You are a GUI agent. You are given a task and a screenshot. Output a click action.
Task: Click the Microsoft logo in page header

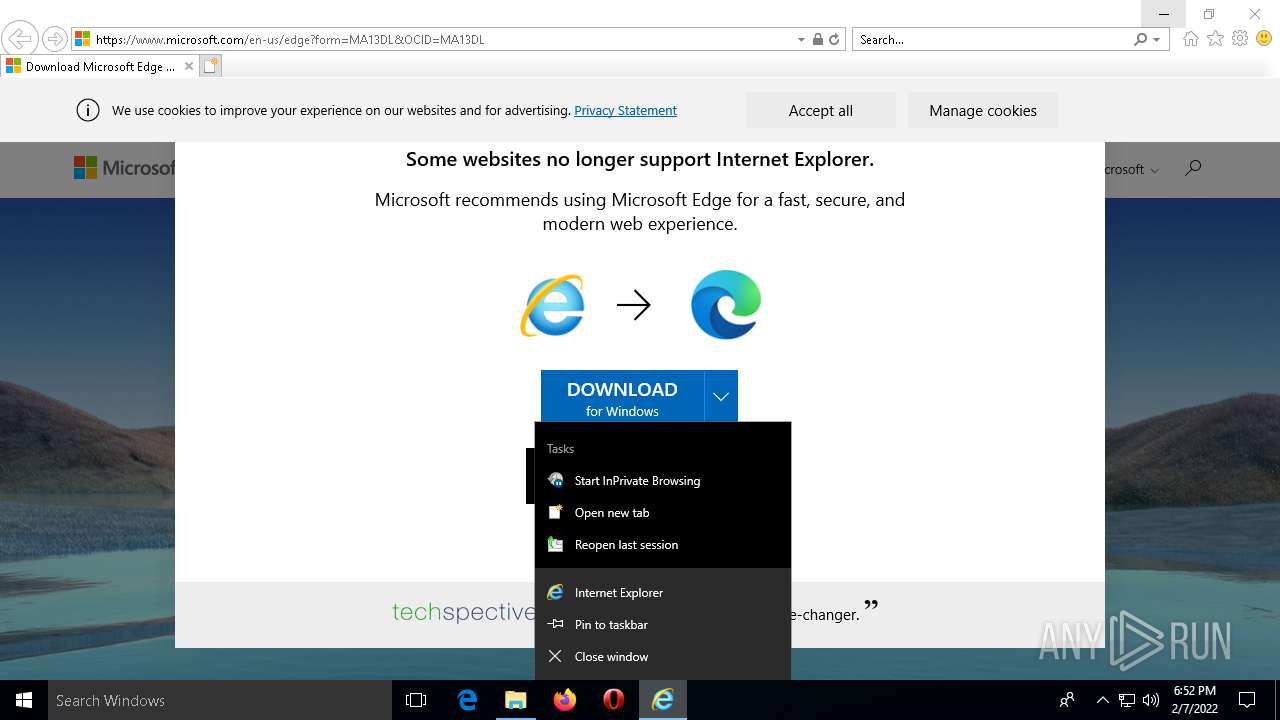coord(124,168)
